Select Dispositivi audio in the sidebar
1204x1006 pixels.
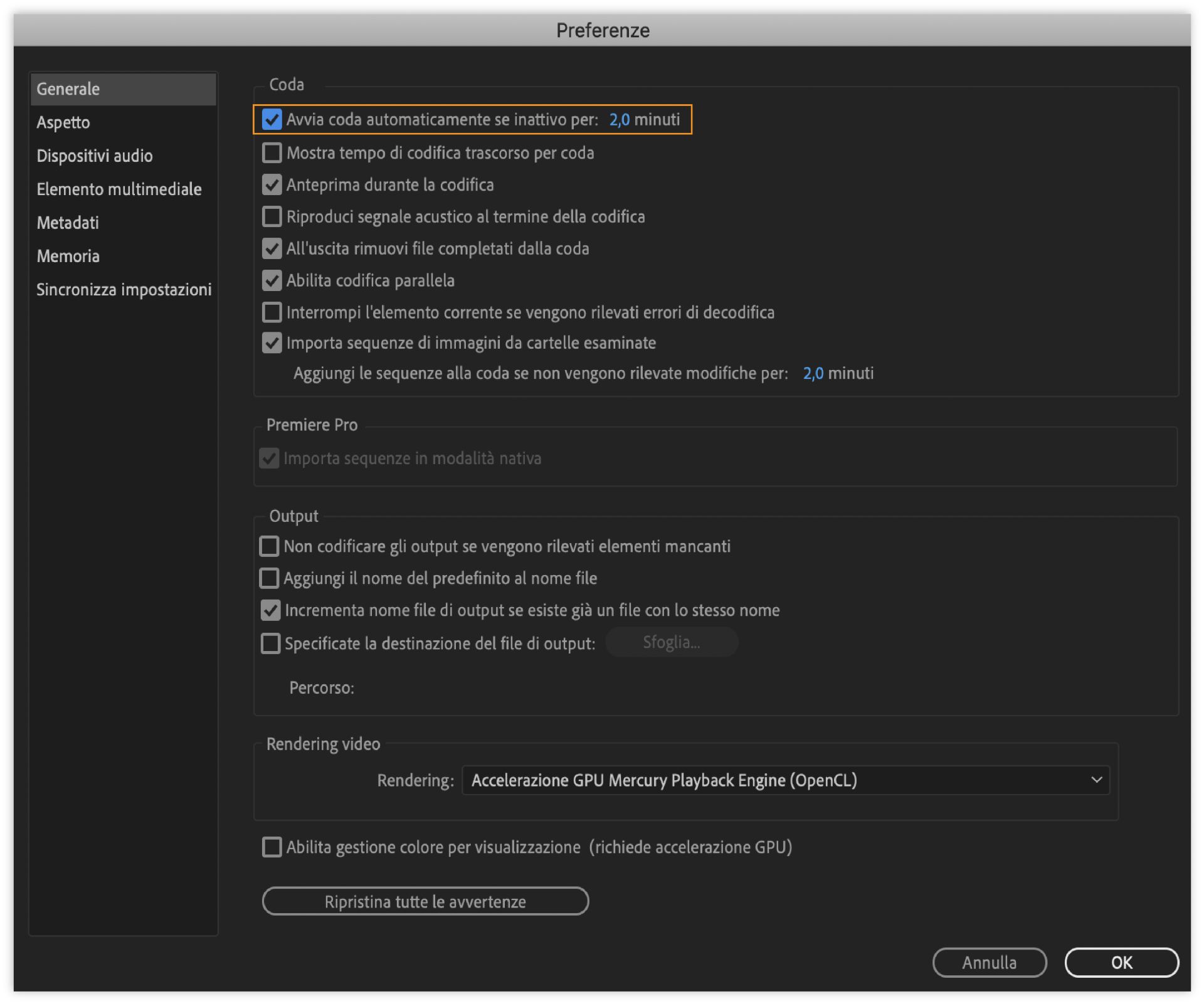[x=95, y=156]
